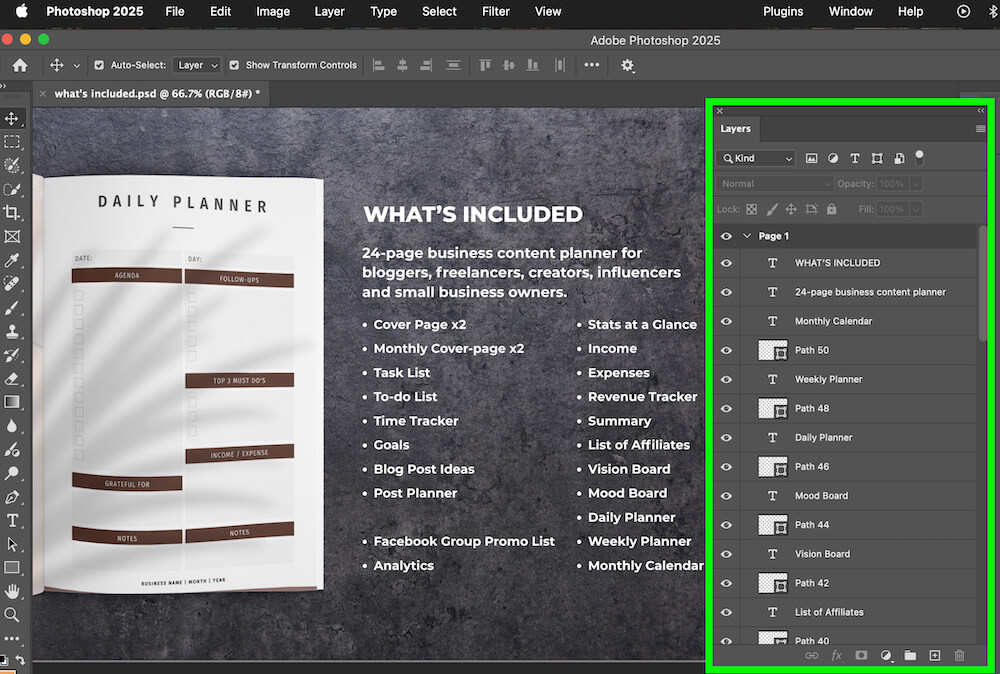The width and height of the screenshot is (1000, 674).
Task: Hide the WHAT'S INCLUDED text layer
Action: (726, 263)
